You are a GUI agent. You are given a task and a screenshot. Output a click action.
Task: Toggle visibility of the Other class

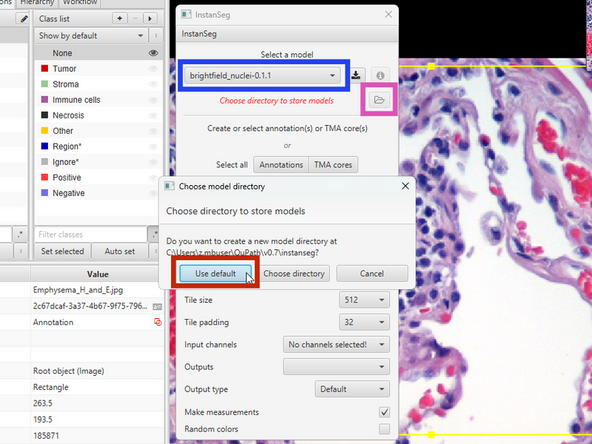(x=153, y=131)
